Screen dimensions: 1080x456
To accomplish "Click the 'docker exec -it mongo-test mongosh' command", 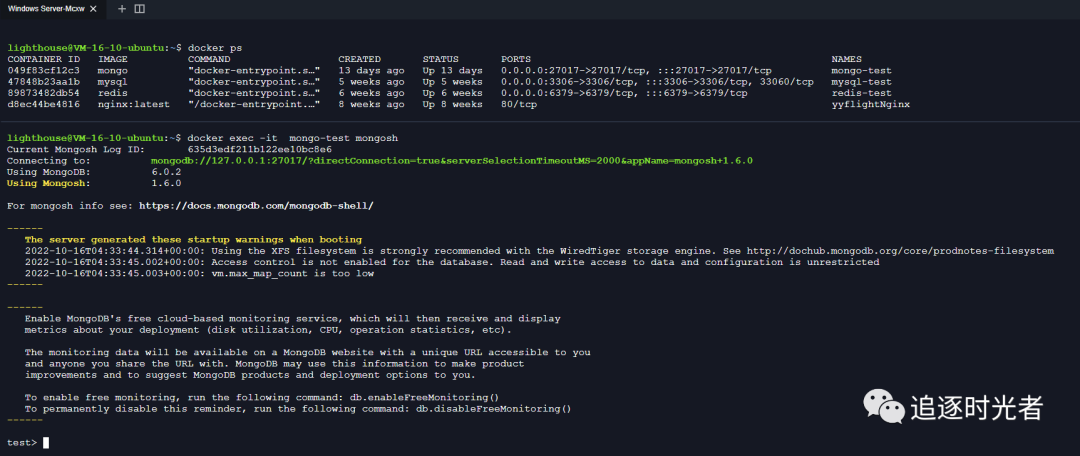I will coord(293,138).
